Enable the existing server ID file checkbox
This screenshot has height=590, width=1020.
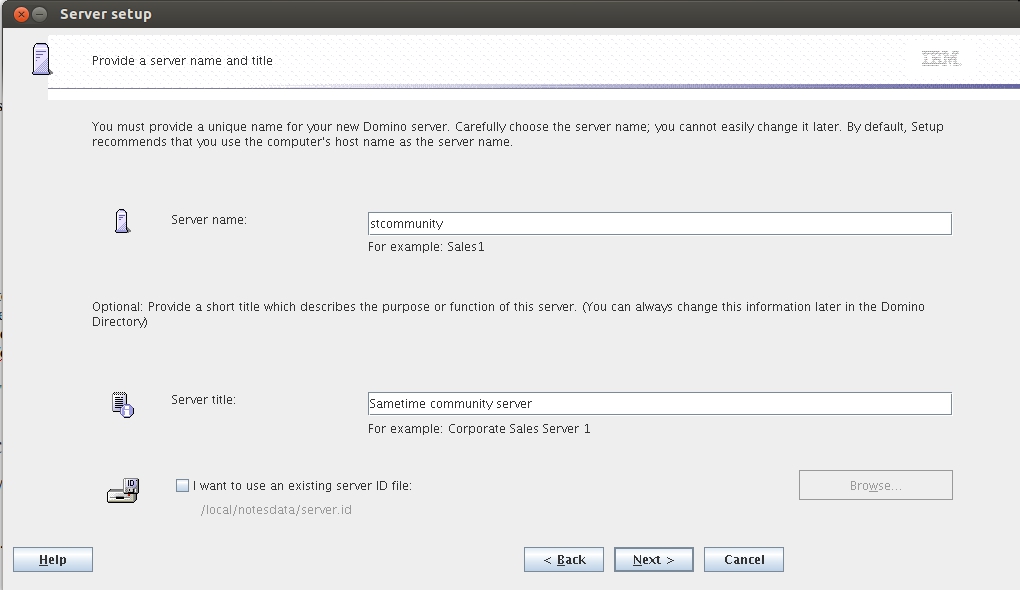click(182, 486)
